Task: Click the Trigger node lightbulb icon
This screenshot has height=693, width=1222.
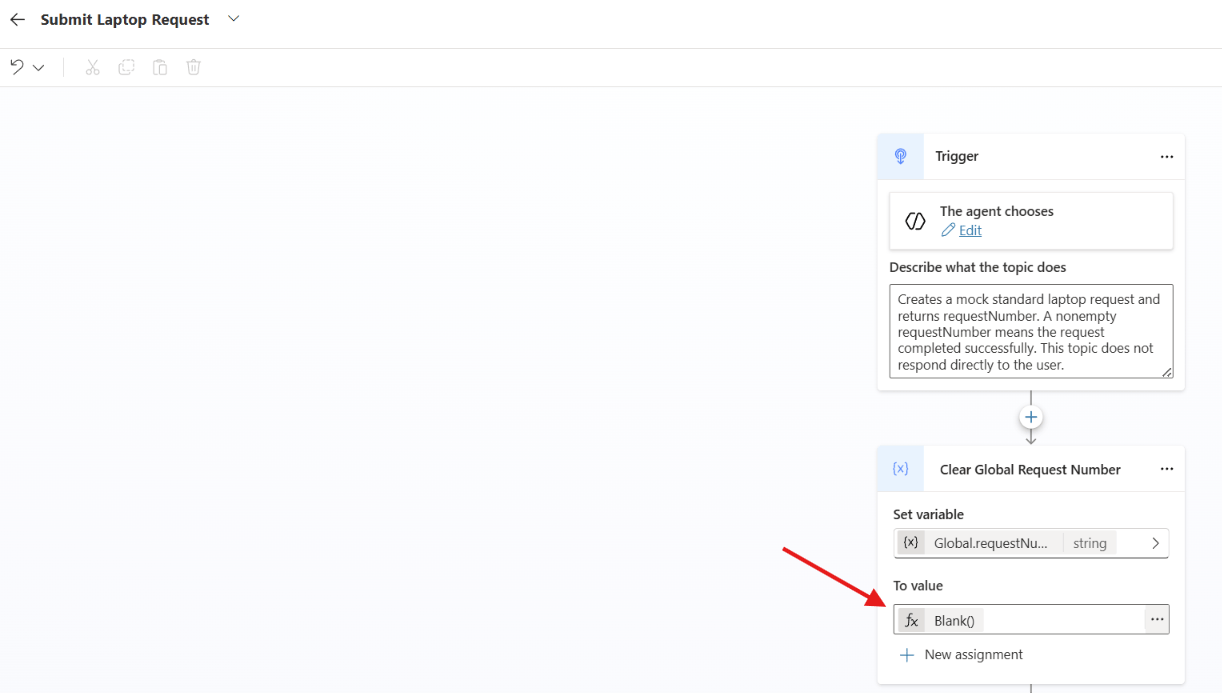Action: [900, 157]
